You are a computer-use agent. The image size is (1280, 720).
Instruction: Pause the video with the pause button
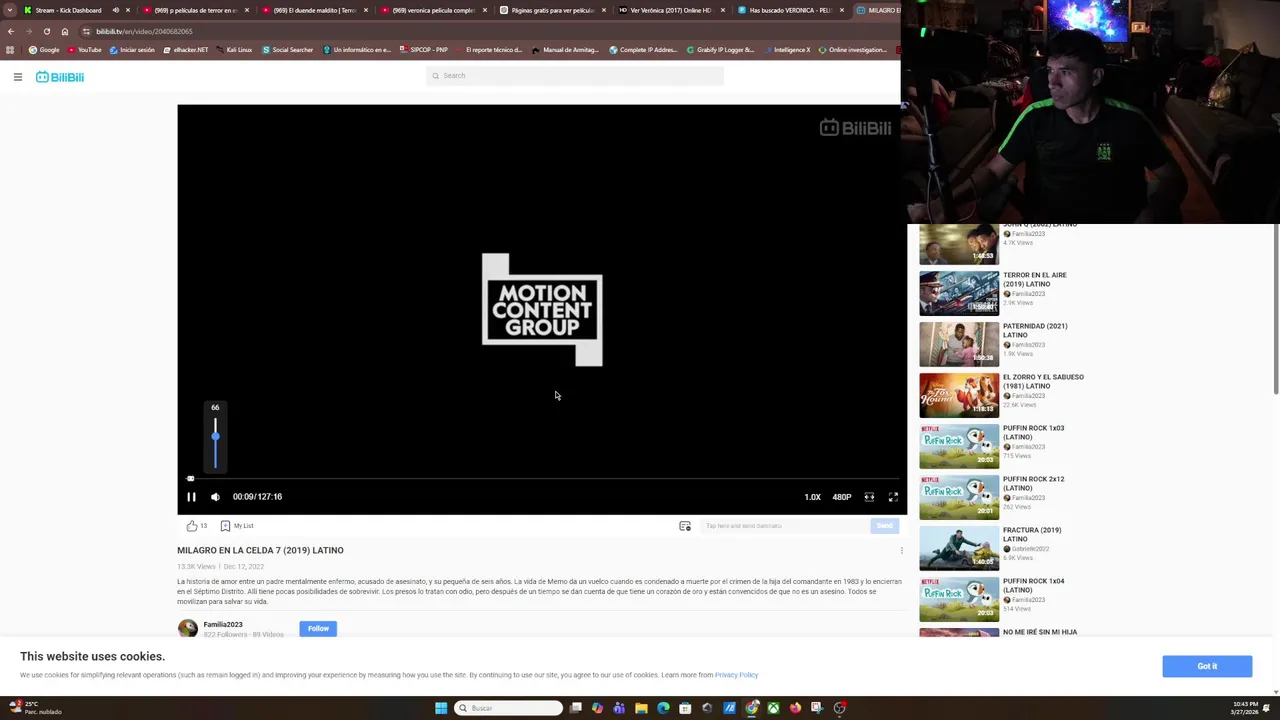click(x=191, y=497)
